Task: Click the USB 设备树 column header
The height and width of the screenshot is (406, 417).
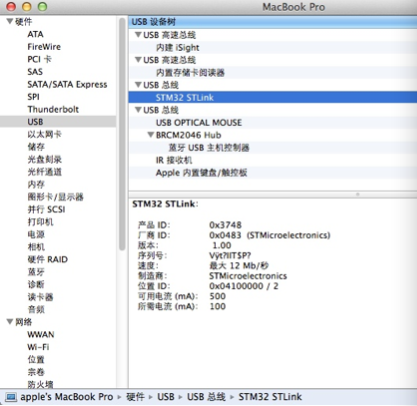Action: 273,22
